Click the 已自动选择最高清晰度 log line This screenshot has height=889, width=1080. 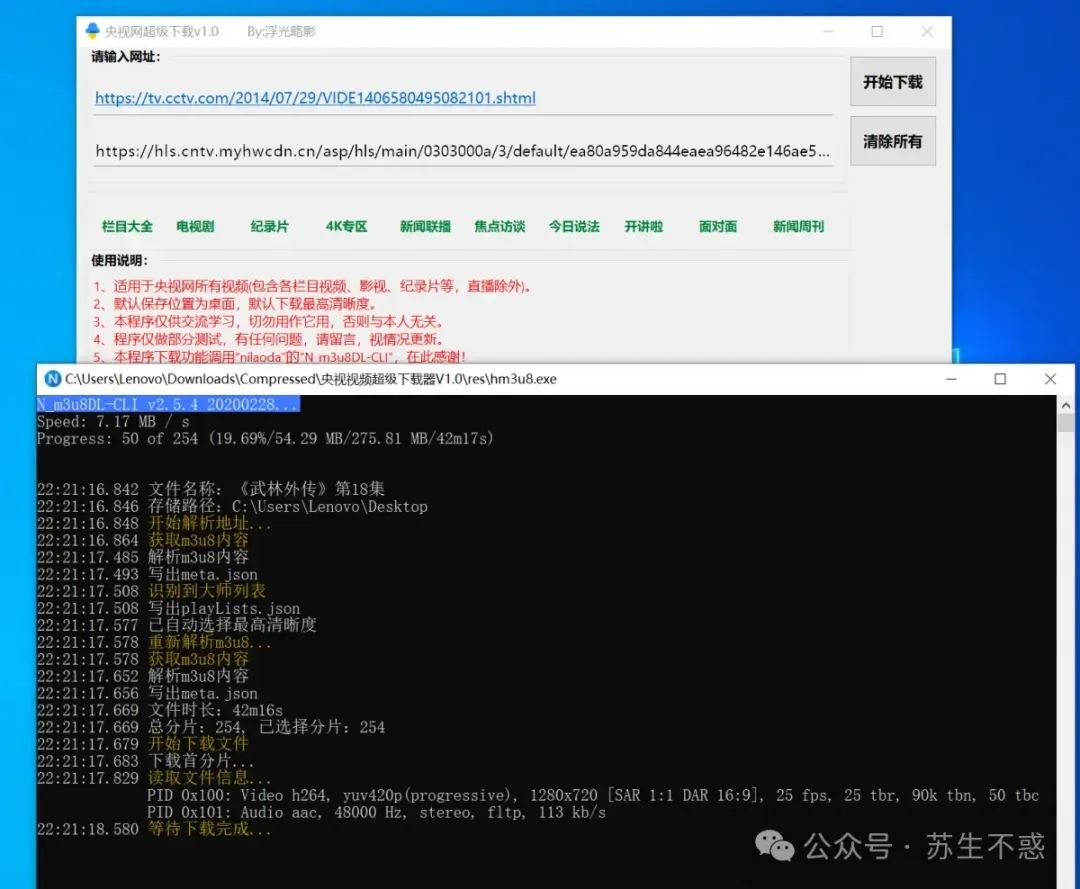[177, 625]
